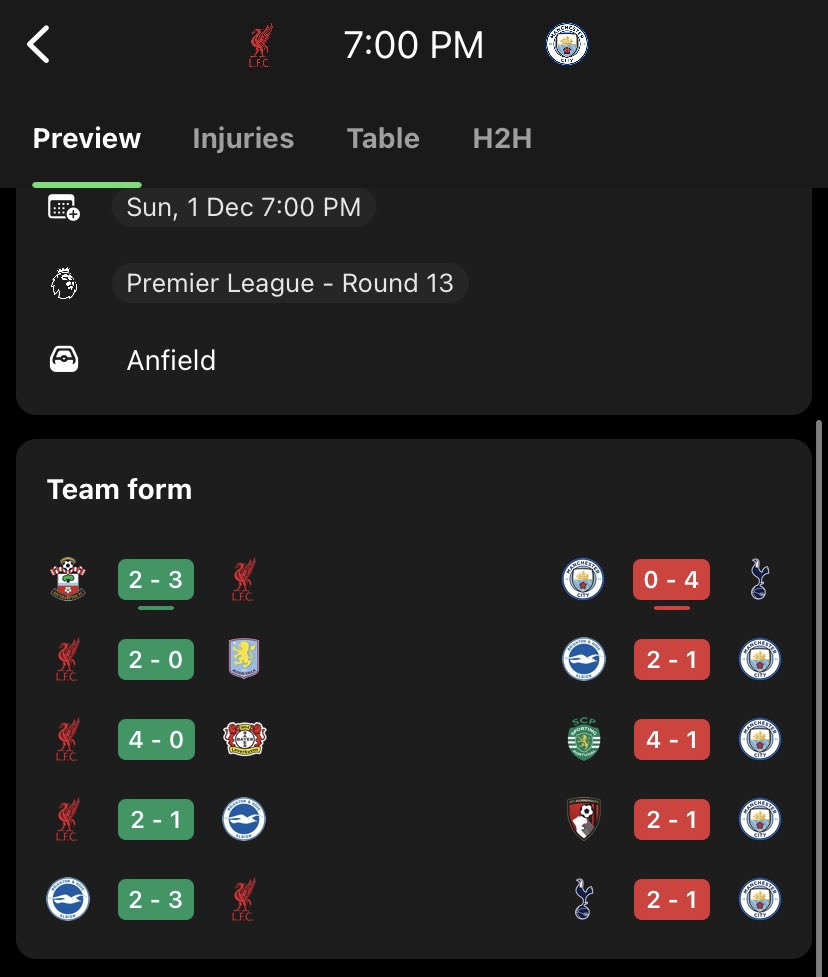Add match to calendar via calendar icon
The height and width of the screenshot is (977, 828).
64,207
